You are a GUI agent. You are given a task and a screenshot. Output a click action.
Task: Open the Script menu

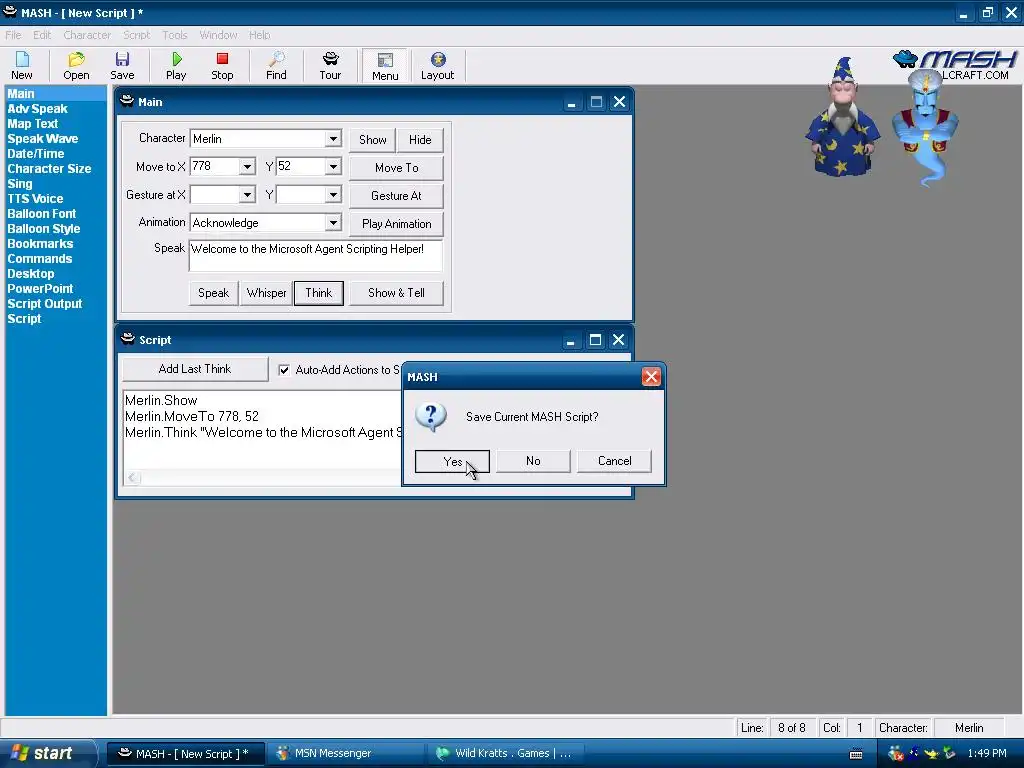coord(136,35)
